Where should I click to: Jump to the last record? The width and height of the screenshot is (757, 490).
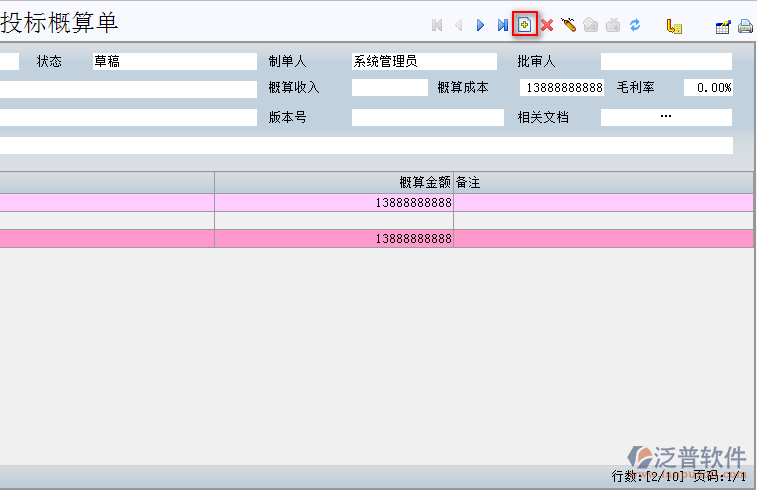pos(502,25)
